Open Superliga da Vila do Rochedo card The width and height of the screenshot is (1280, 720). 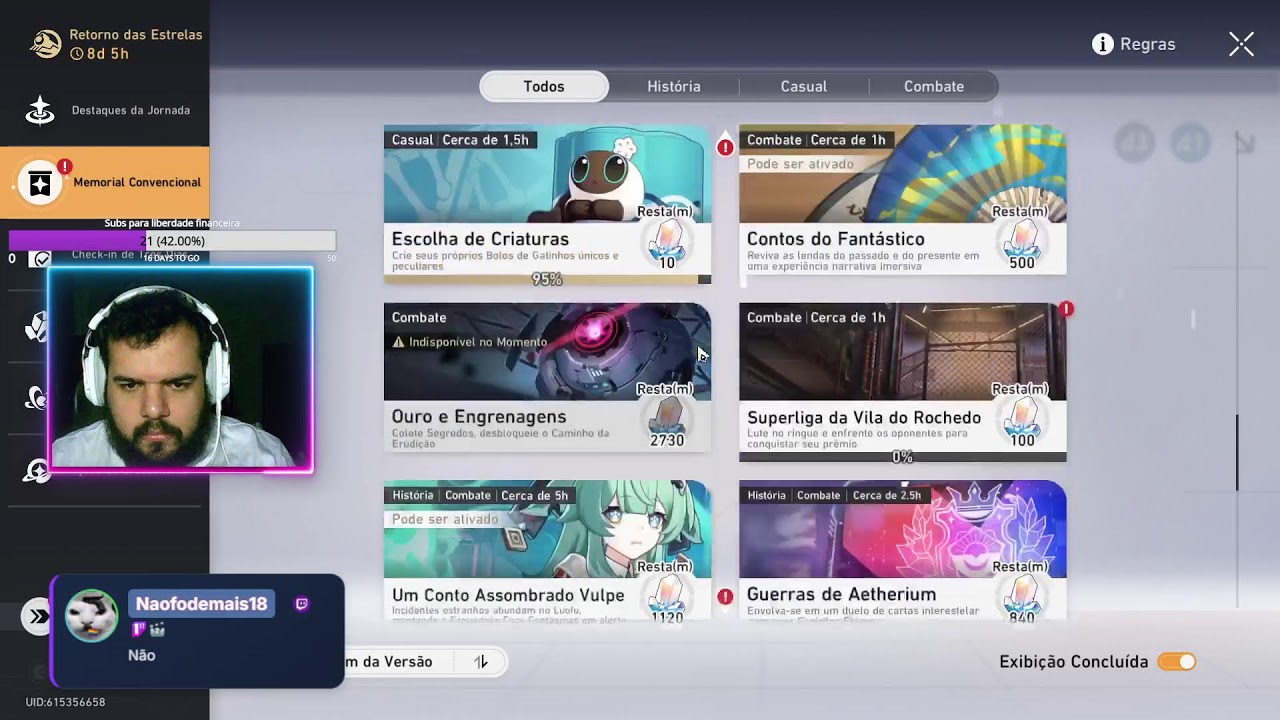click(902, 383)
